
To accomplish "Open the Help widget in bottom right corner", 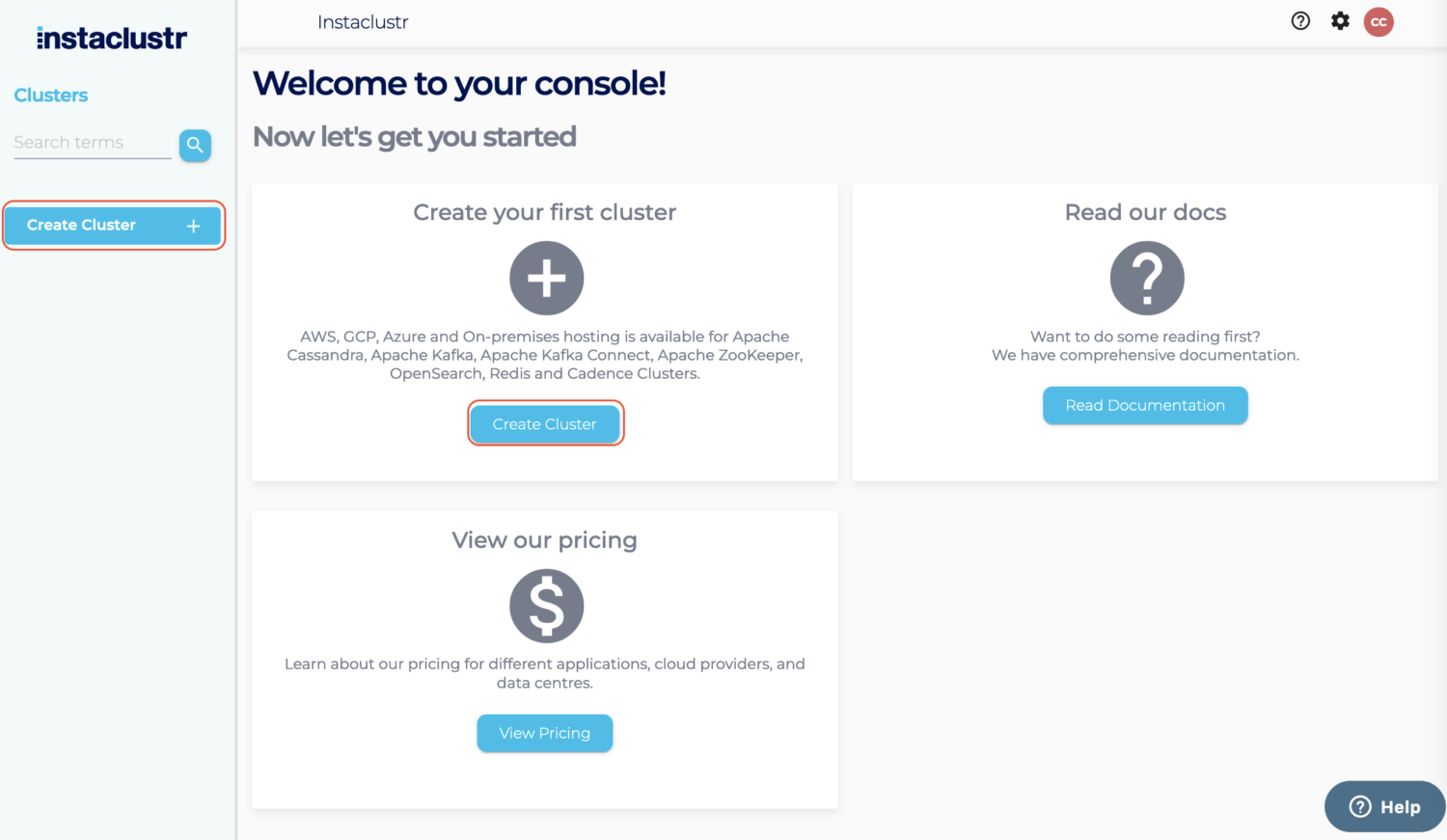I will click(x=1384, y=806).
